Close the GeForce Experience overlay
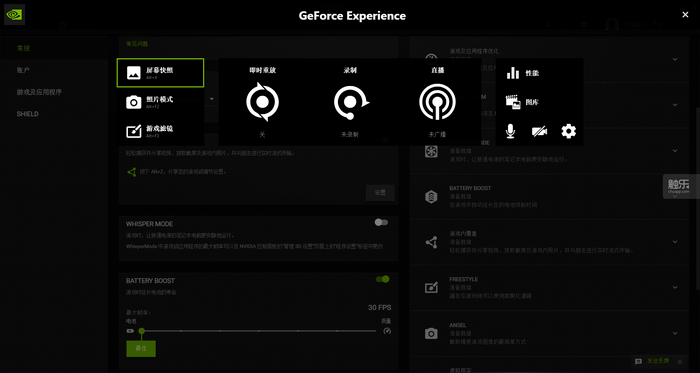The height and width of the screenshot is (373, 700). point(685,15)
